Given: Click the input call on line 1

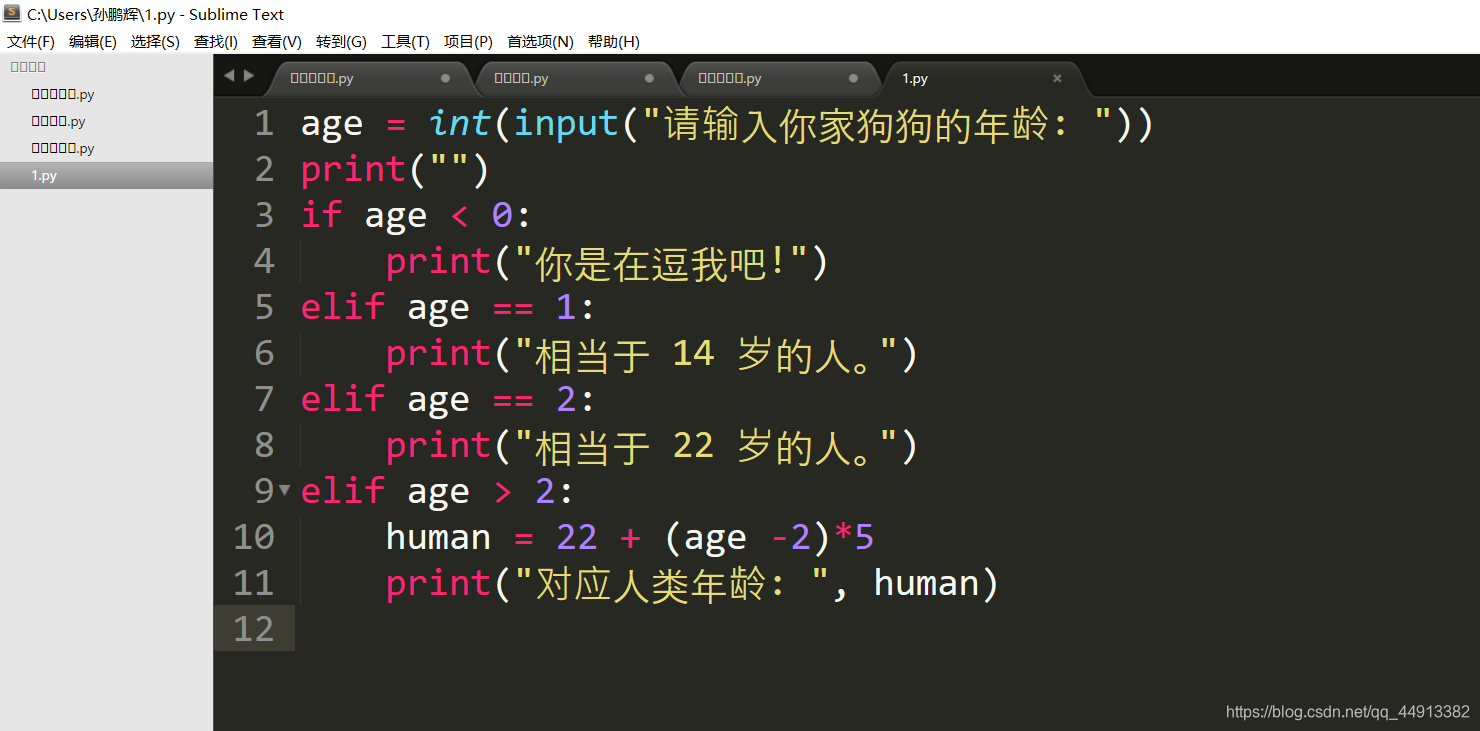Looking at the screenshot, I should pyautogui.click(x=567, y=124).
